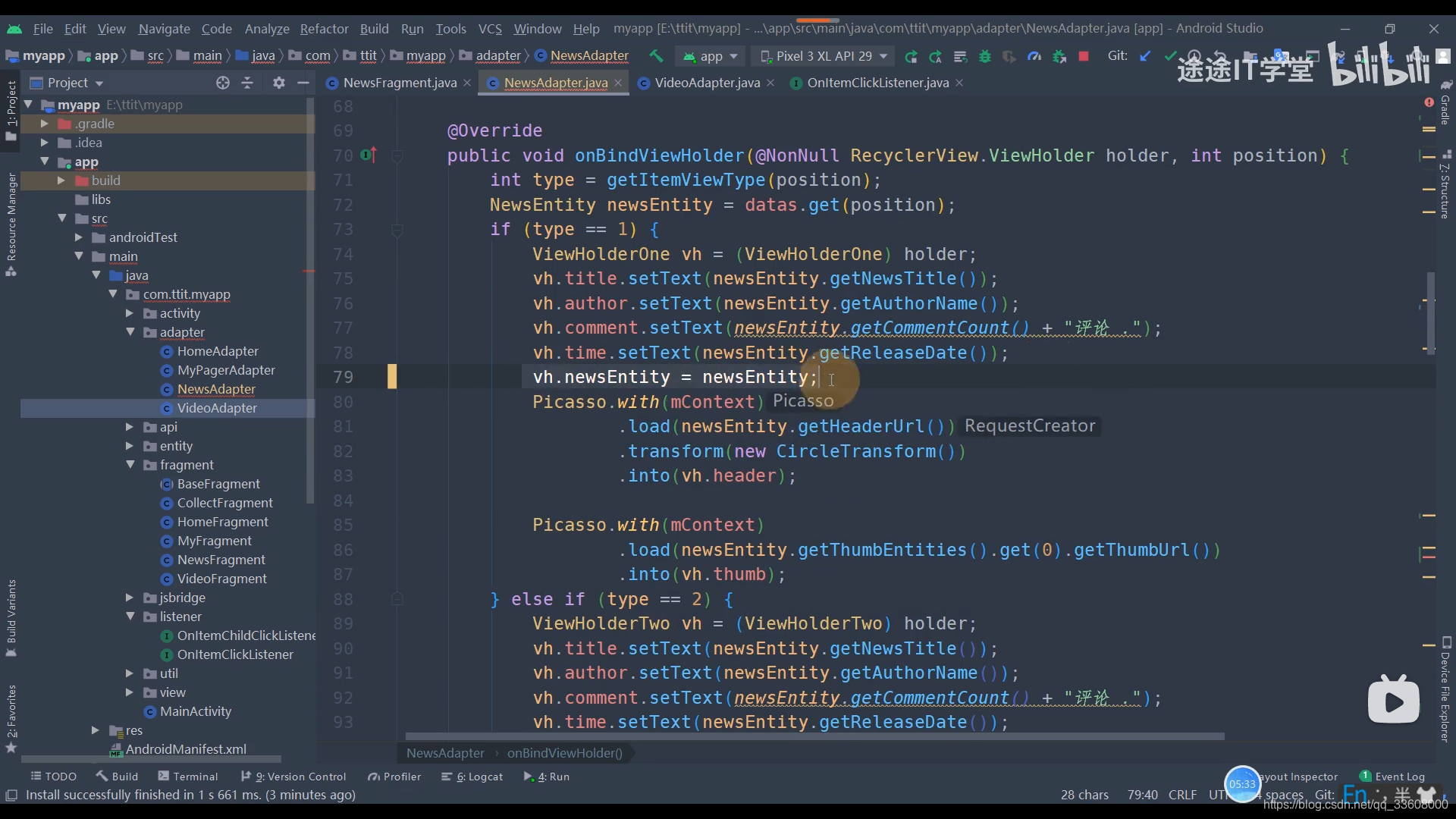This screenshot has width=1456, height=819.
Task: Expand the res folder
Action: pyautogui.click(x=95, y=730)
